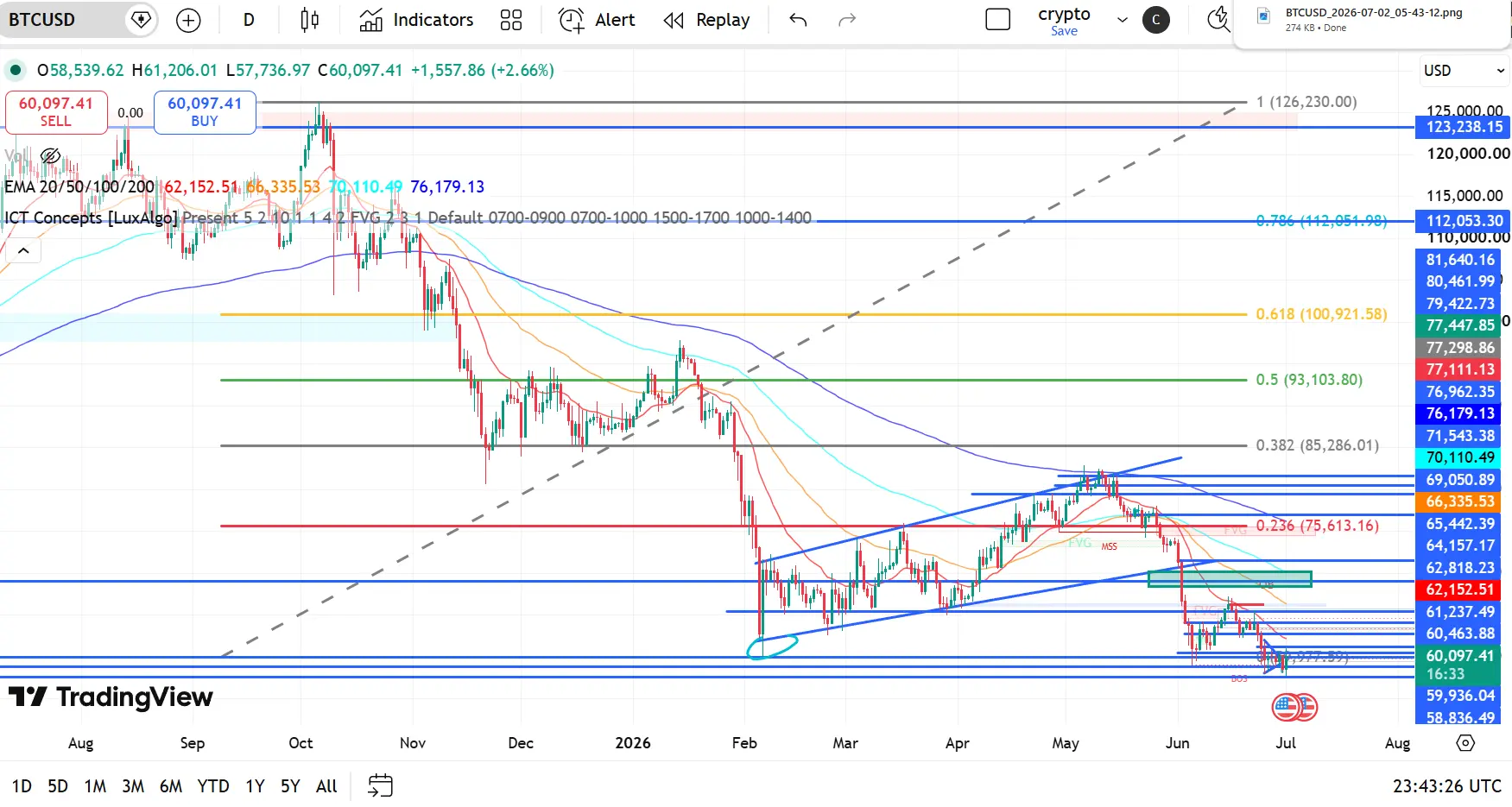This screenshot has height=807, width=1512.
Task: Select the 6M time range
Action: pyautogui.click(x=171, y=786)
